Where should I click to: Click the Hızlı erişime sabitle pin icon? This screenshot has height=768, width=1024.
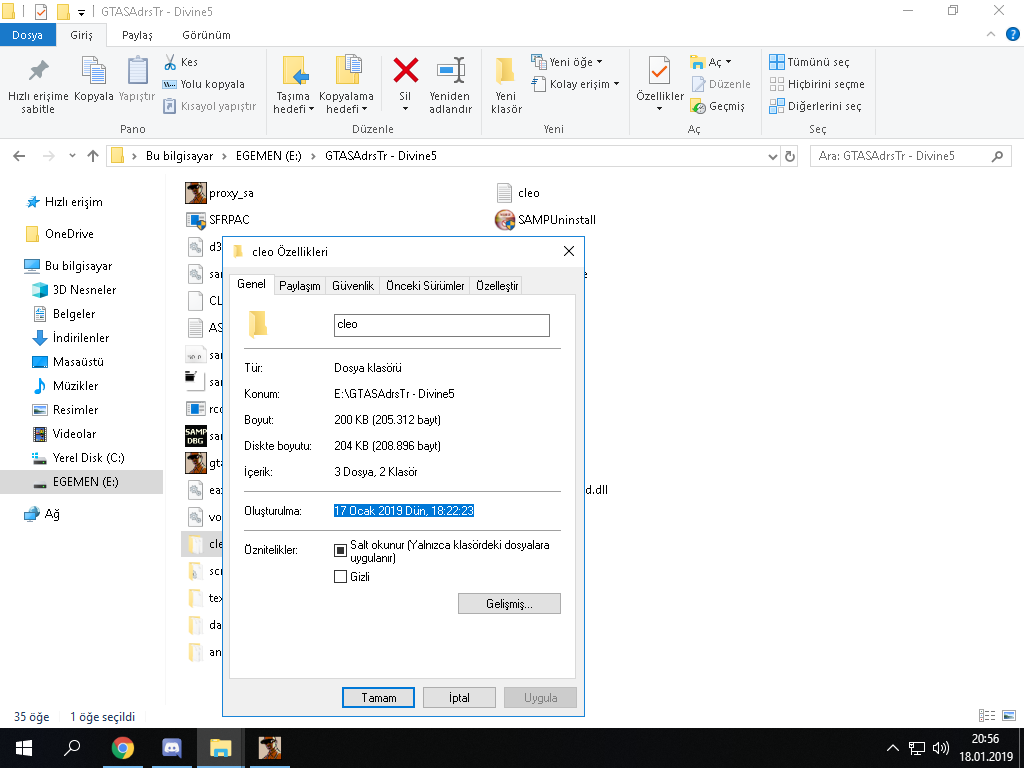coord(38,72)
